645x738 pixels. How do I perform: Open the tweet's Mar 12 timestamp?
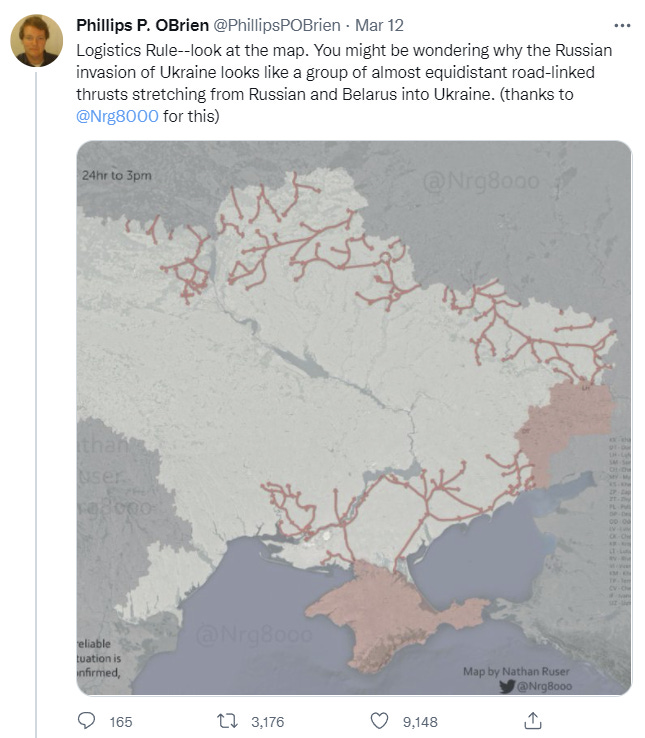tap(376, 26)
